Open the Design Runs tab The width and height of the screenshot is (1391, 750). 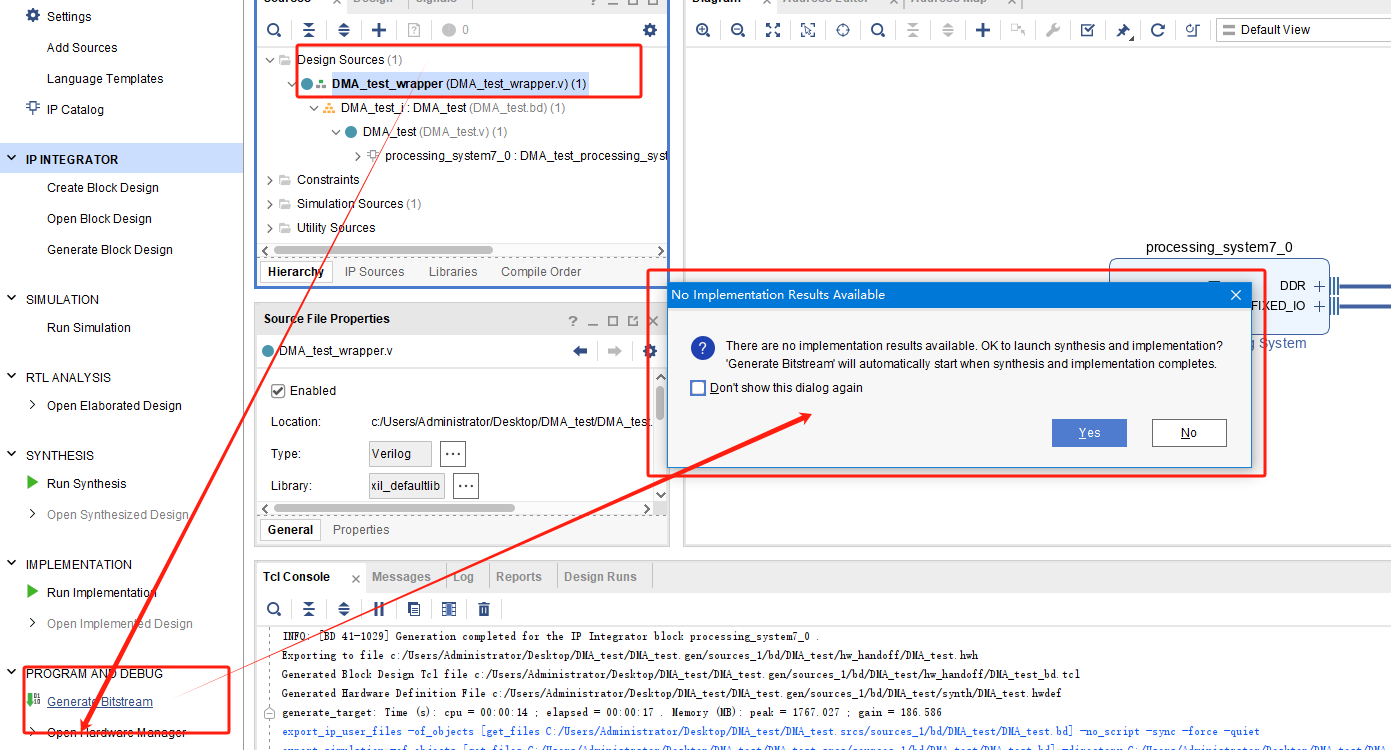coord(600,577)
